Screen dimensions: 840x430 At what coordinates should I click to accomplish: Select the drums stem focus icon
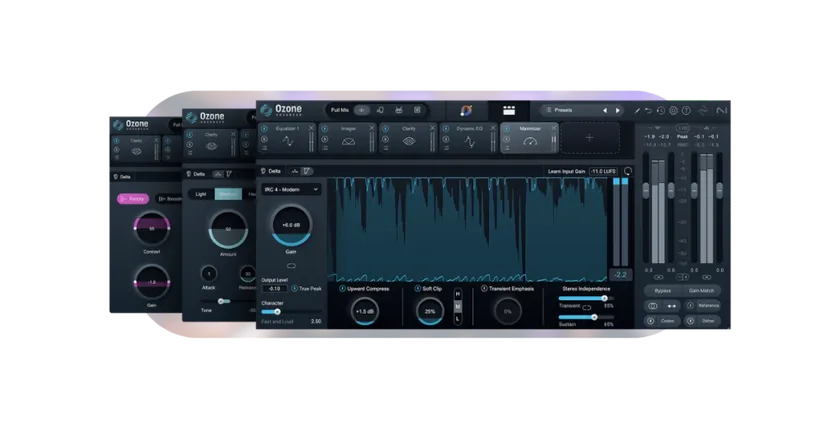[x=399, y=110]
